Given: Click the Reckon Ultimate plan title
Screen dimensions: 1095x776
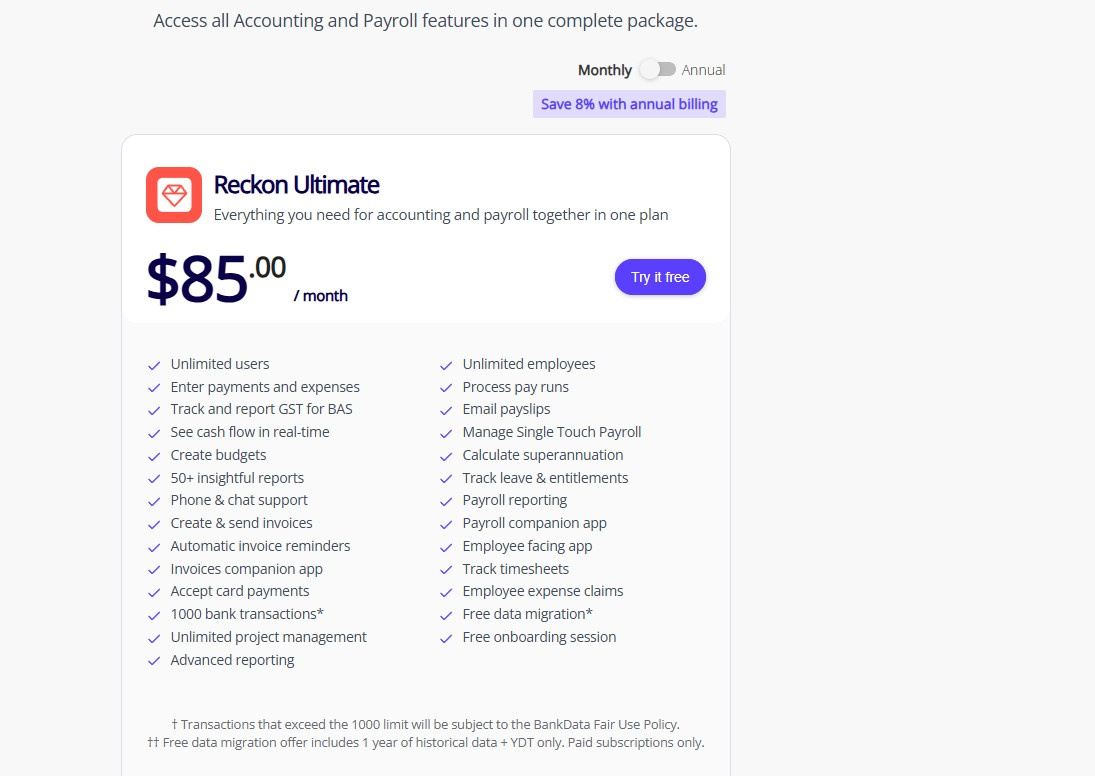Looking at the screenshot, I should pyautogui.click(x=297, y=185).
